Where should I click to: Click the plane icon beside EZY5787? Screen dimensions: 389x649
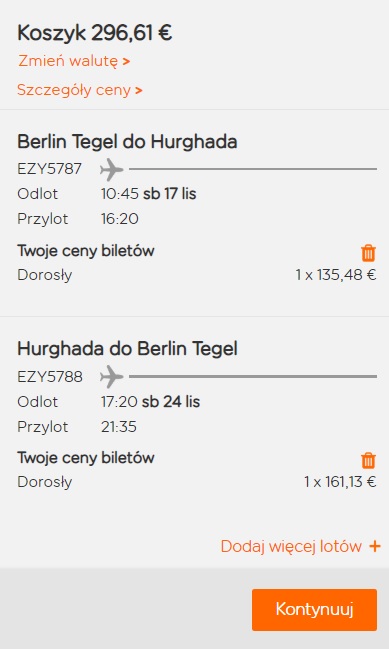112,169
